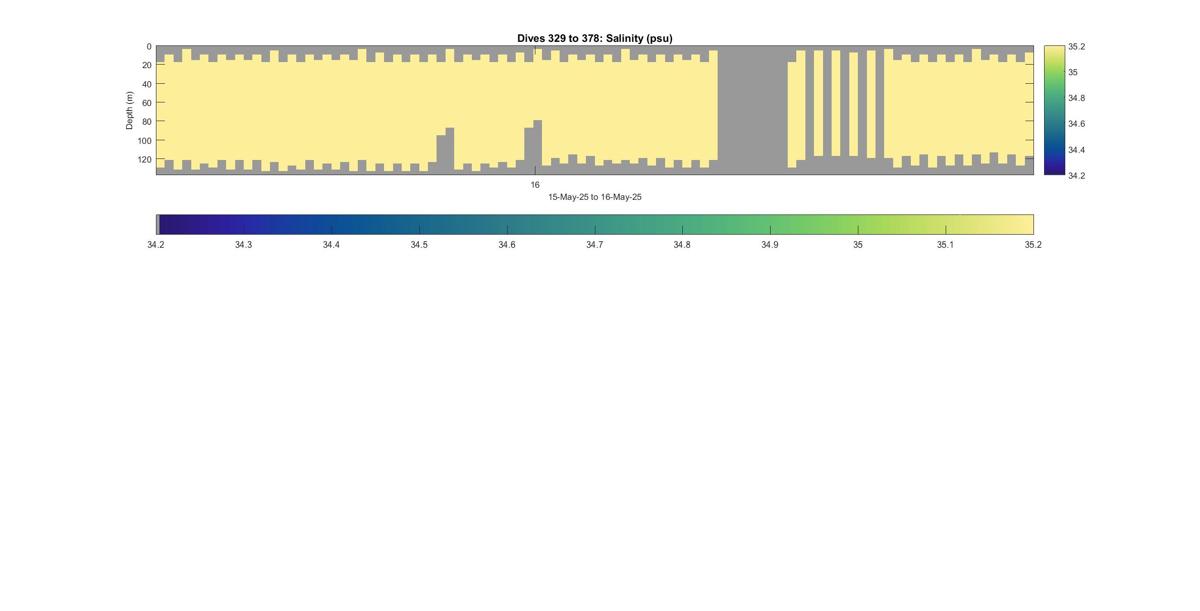Click the '34.8' label on vertical colorbar
1200x611 pixels.
1076,98
